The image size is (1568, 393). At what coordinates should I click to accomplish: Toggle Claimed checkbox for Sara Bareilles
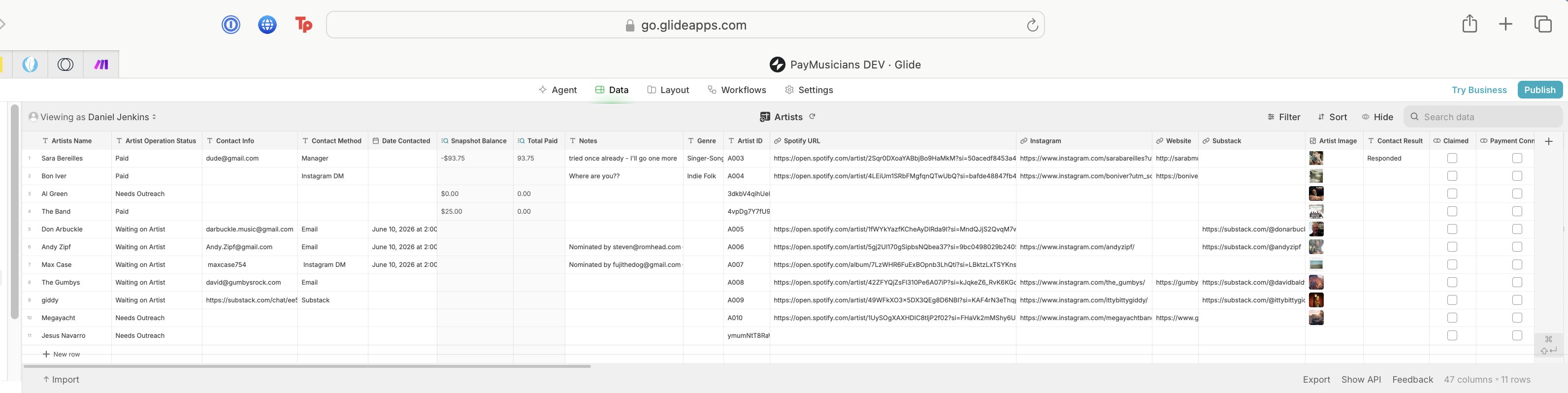pyautogui.click(x=1452, y=158)
